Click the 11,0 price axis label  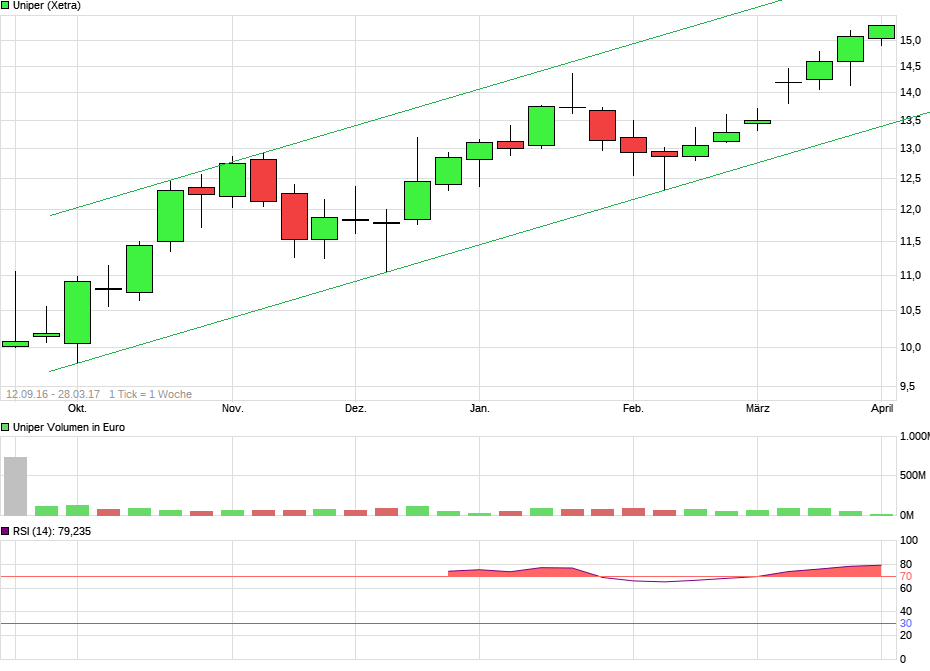[910, 275]
